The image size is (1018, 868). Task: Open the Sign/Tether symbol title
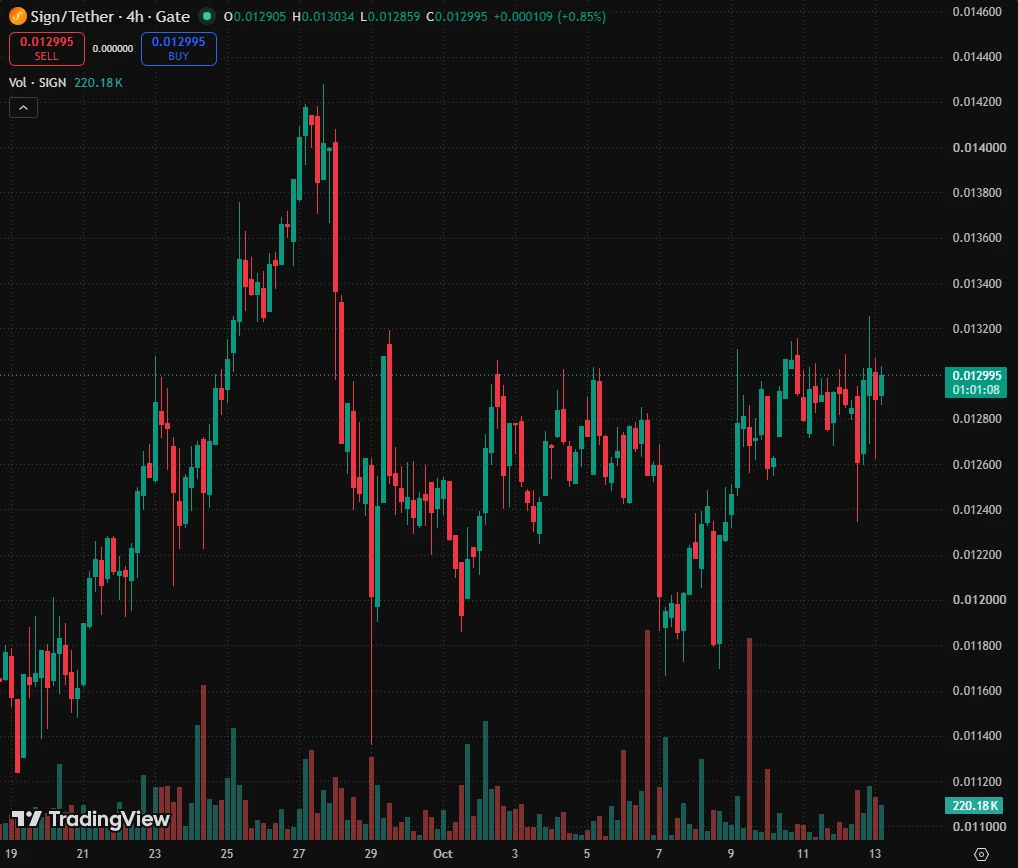(x=110, y=16)
